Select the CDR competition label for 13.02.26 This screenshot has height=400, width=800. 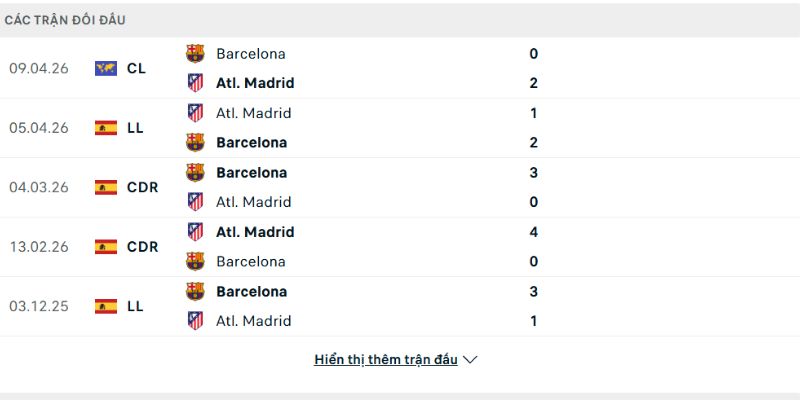click(x=142, y=246)
